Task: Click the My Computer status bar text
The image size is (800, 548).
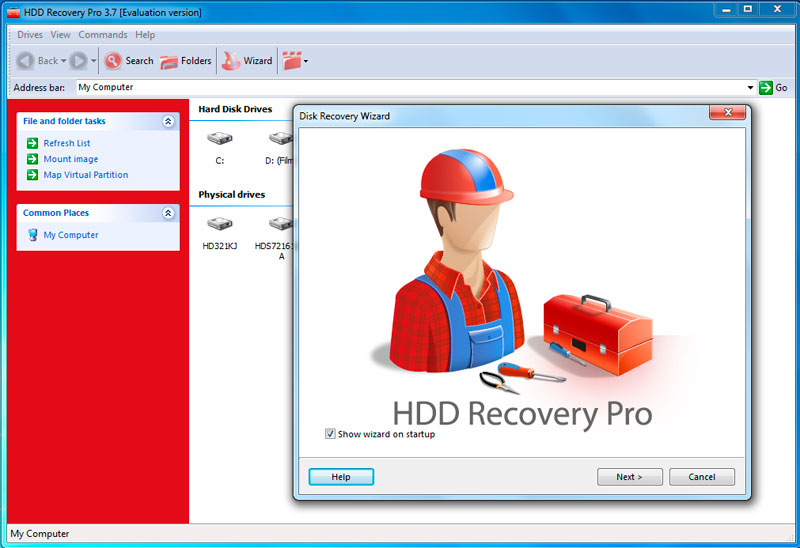Action: coord(40,534)
